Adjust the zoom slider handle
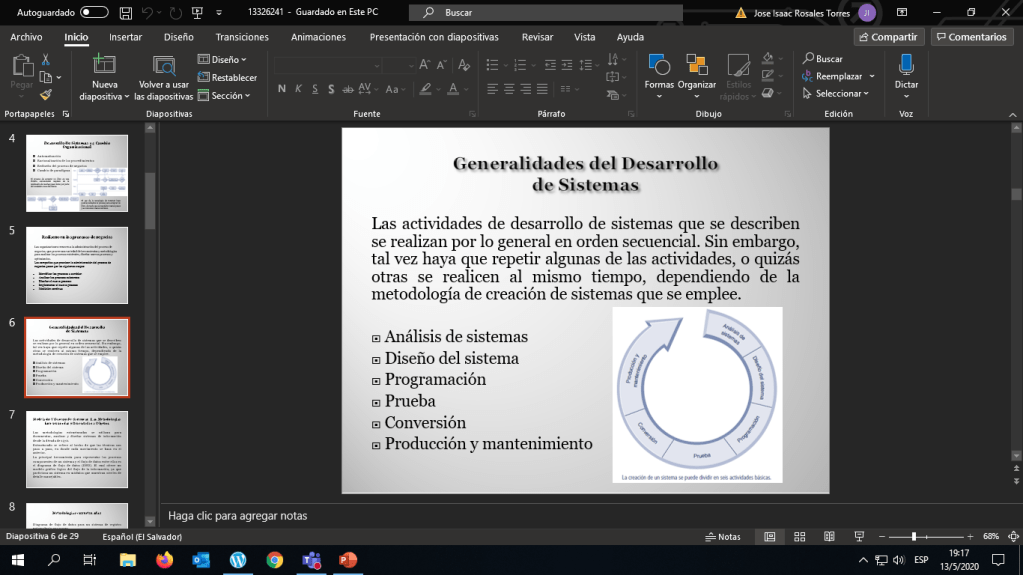 (x=913, y=537)
